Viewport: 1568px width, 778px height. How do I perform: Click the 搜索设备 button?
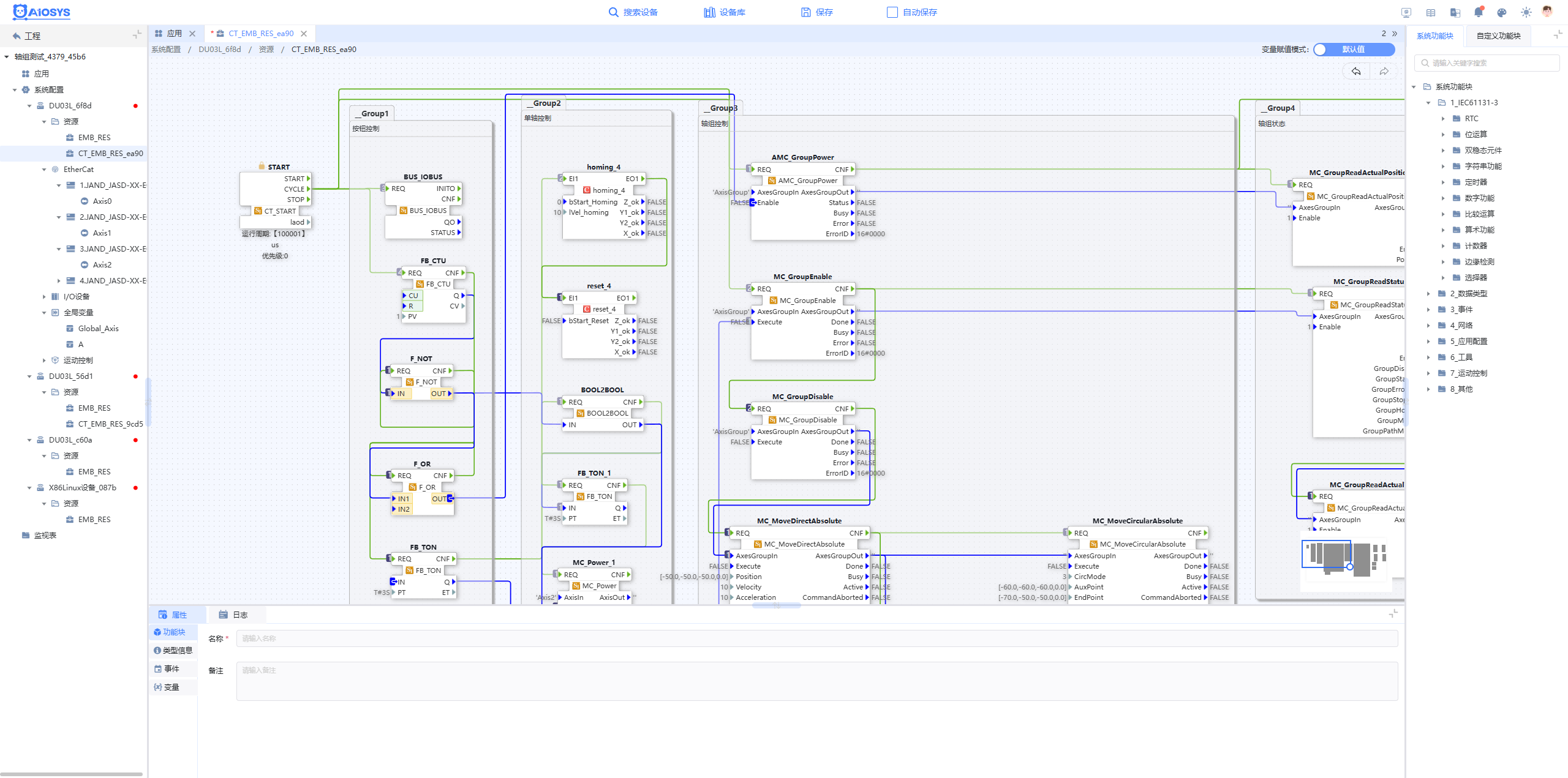pos(633,12)
